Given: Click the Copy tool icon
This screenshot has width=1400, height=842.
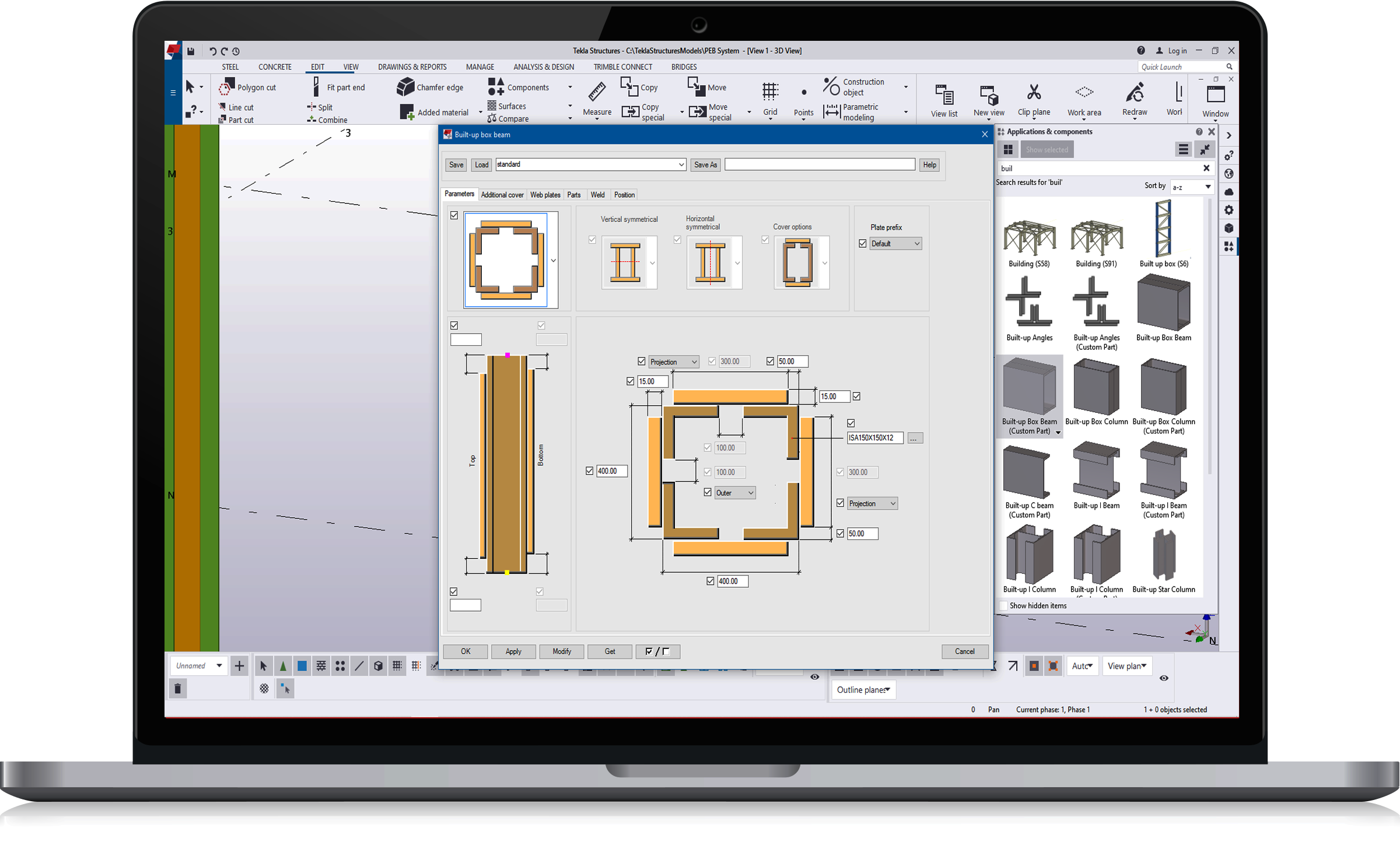Looking at the screenshot, I should coord(629,87).
